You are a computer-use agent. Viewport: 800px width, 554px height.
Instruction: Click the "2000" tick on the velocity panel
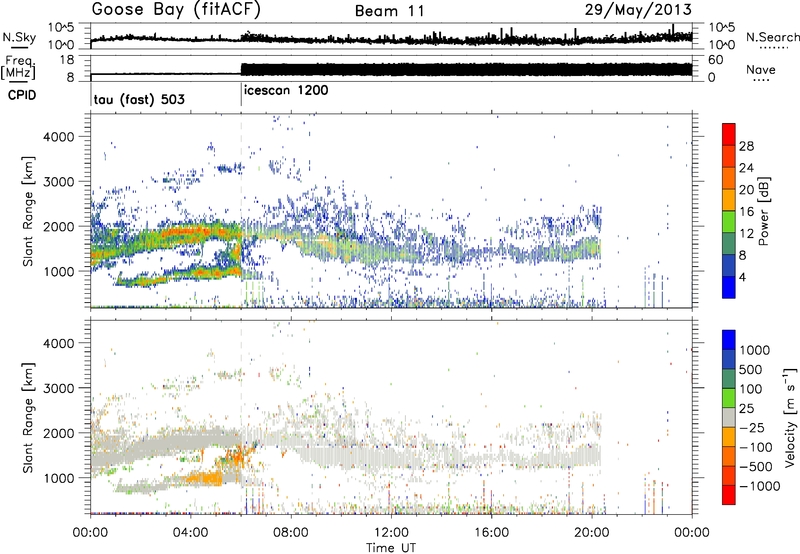pyautogui.click(x=58, y=433)
